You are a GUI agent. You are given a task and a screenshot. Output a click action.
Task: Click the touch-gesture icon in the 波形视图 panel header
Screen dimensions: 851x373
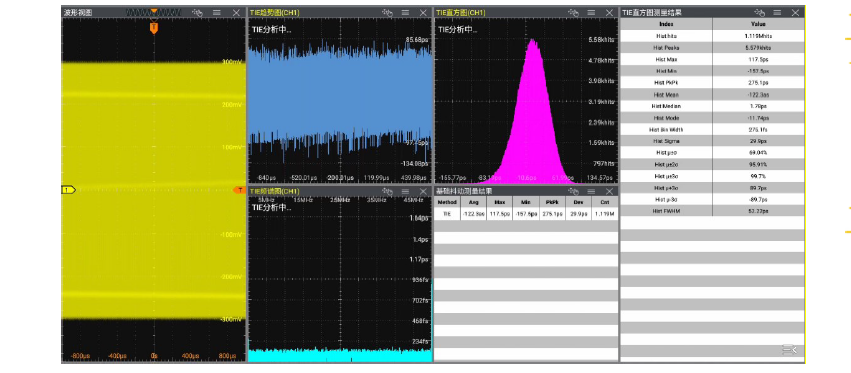coord(198,12)
